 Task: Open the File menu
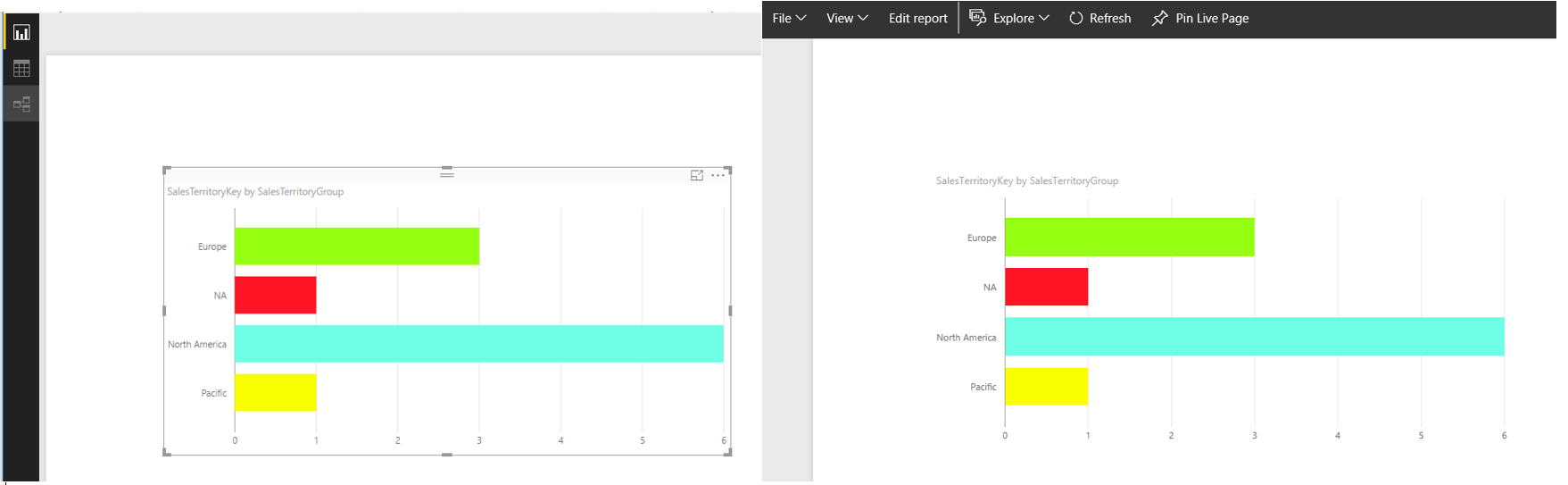tap(789, 18)
